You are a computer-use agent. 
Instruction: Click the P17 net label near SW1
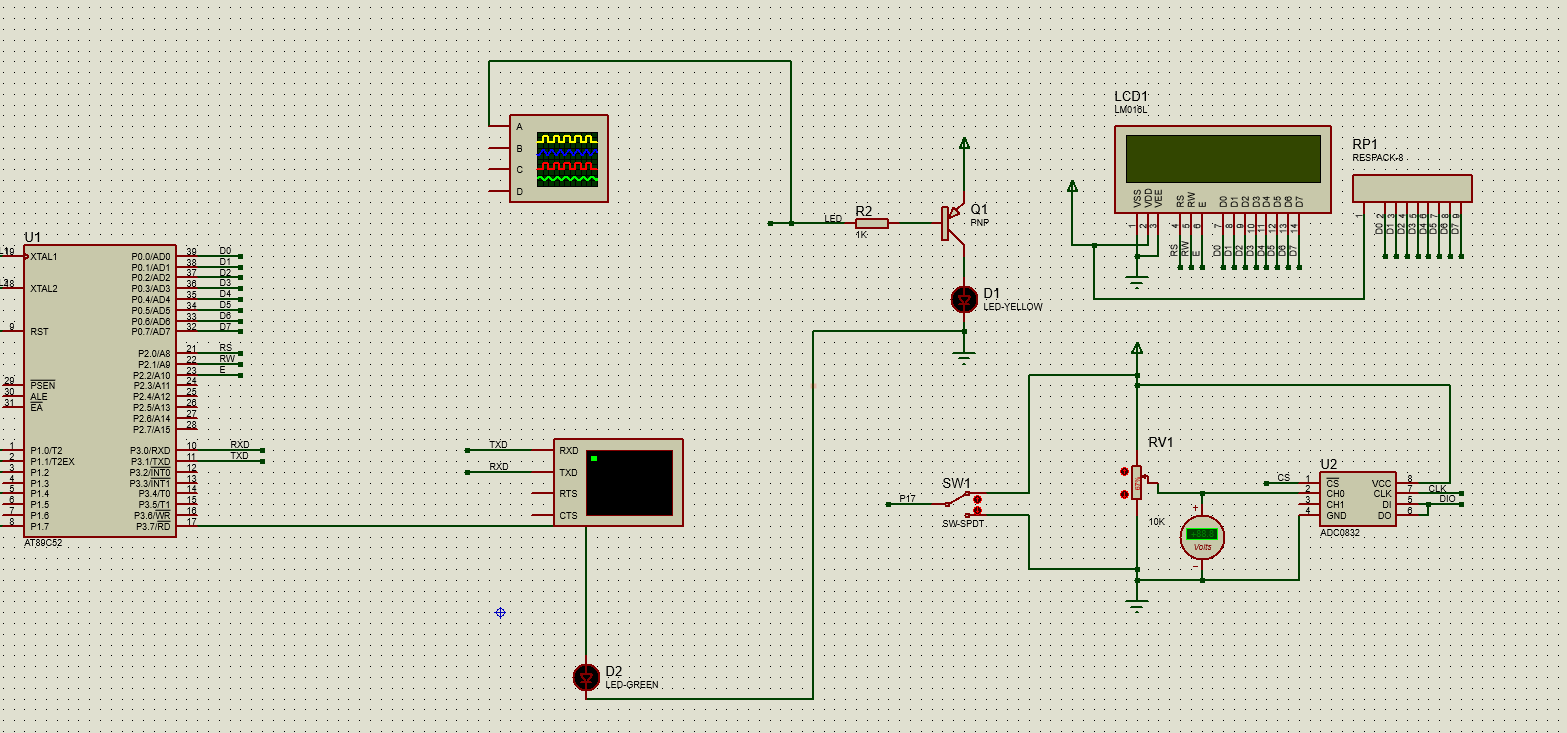point(907,498)
